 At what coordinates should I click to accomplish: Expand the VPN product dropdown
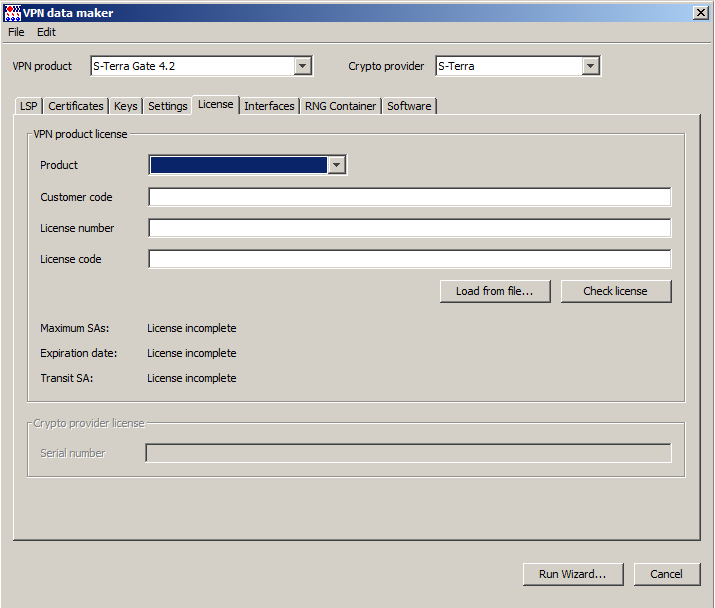(302, 66)
